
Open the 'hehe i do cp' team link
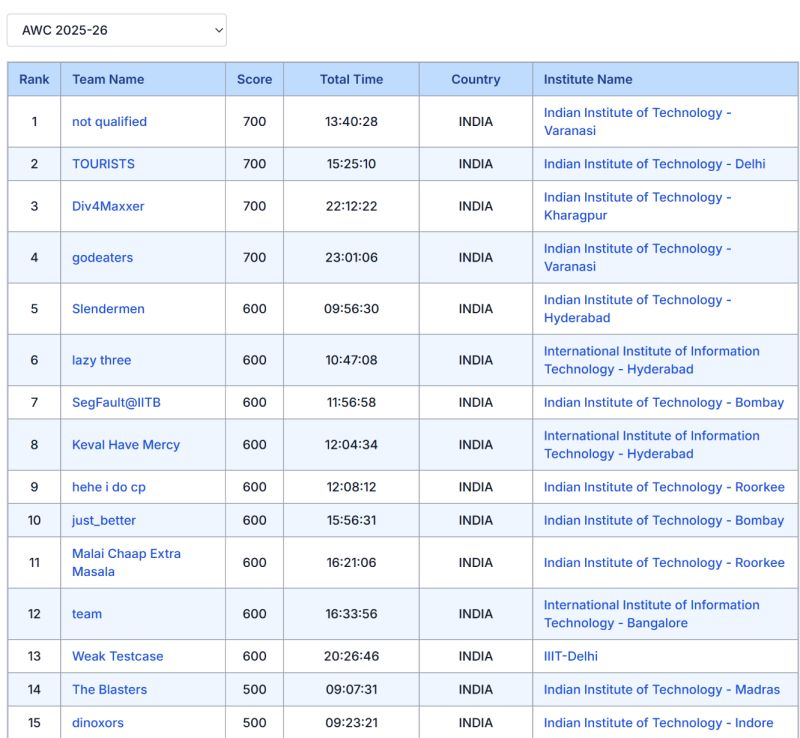point(109,487)
